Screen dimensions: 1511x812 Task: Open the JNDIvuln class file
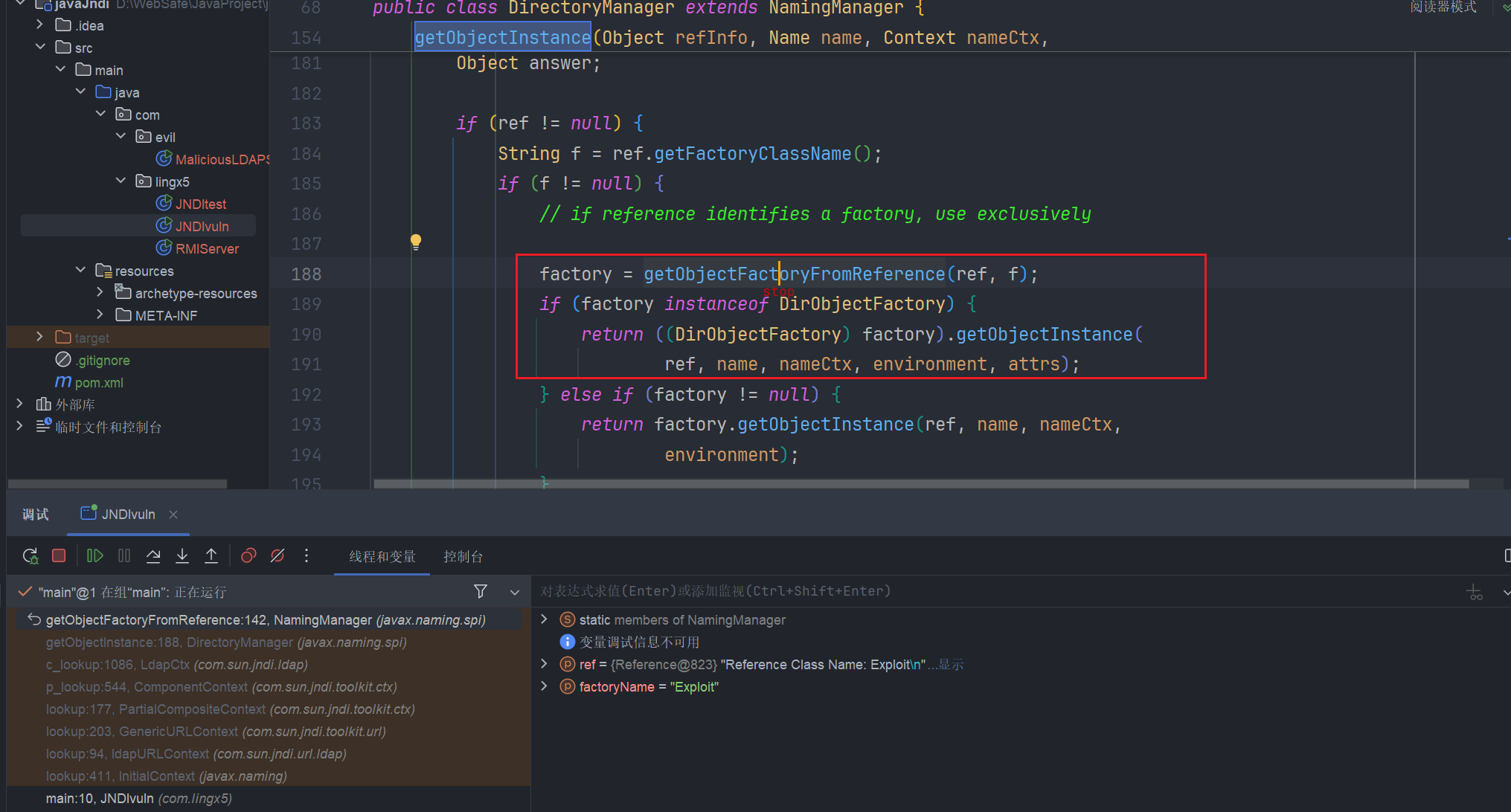(x=193, y=226)
